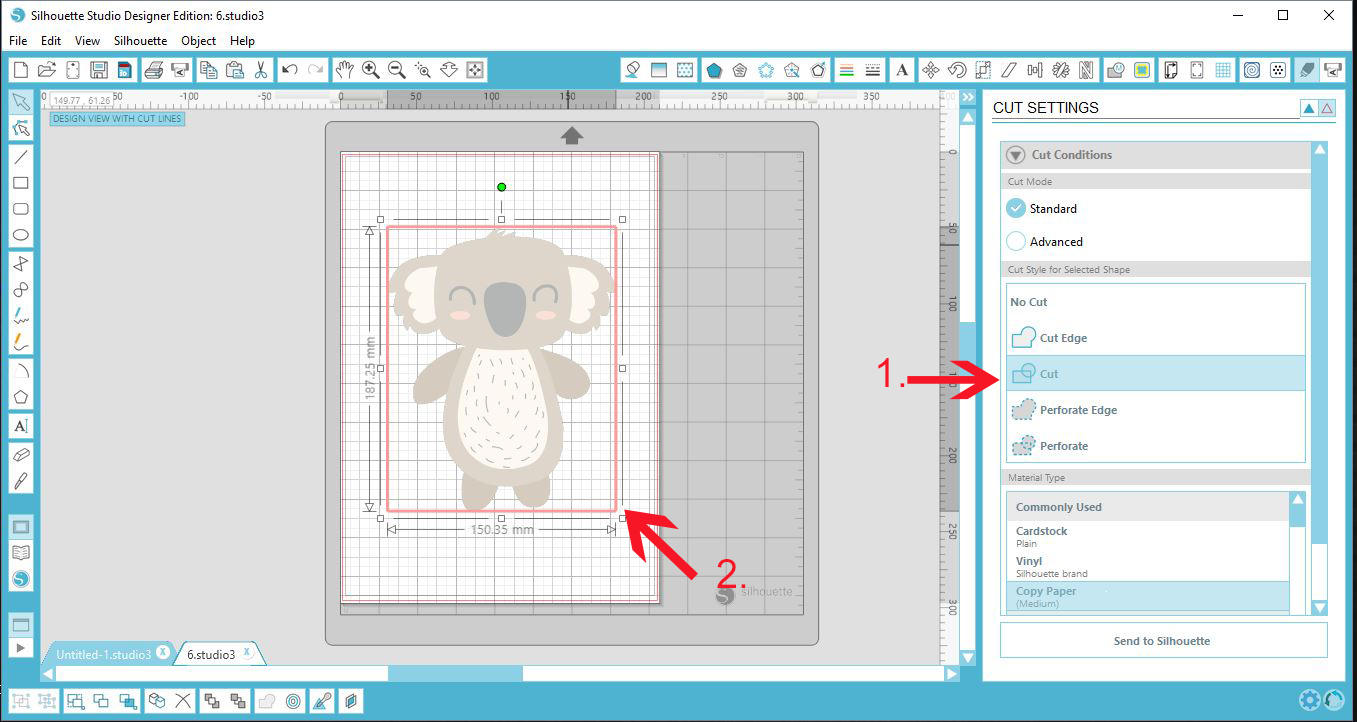Open the Text Style panel
This screenshot has width=1357, height=722.
902,70
